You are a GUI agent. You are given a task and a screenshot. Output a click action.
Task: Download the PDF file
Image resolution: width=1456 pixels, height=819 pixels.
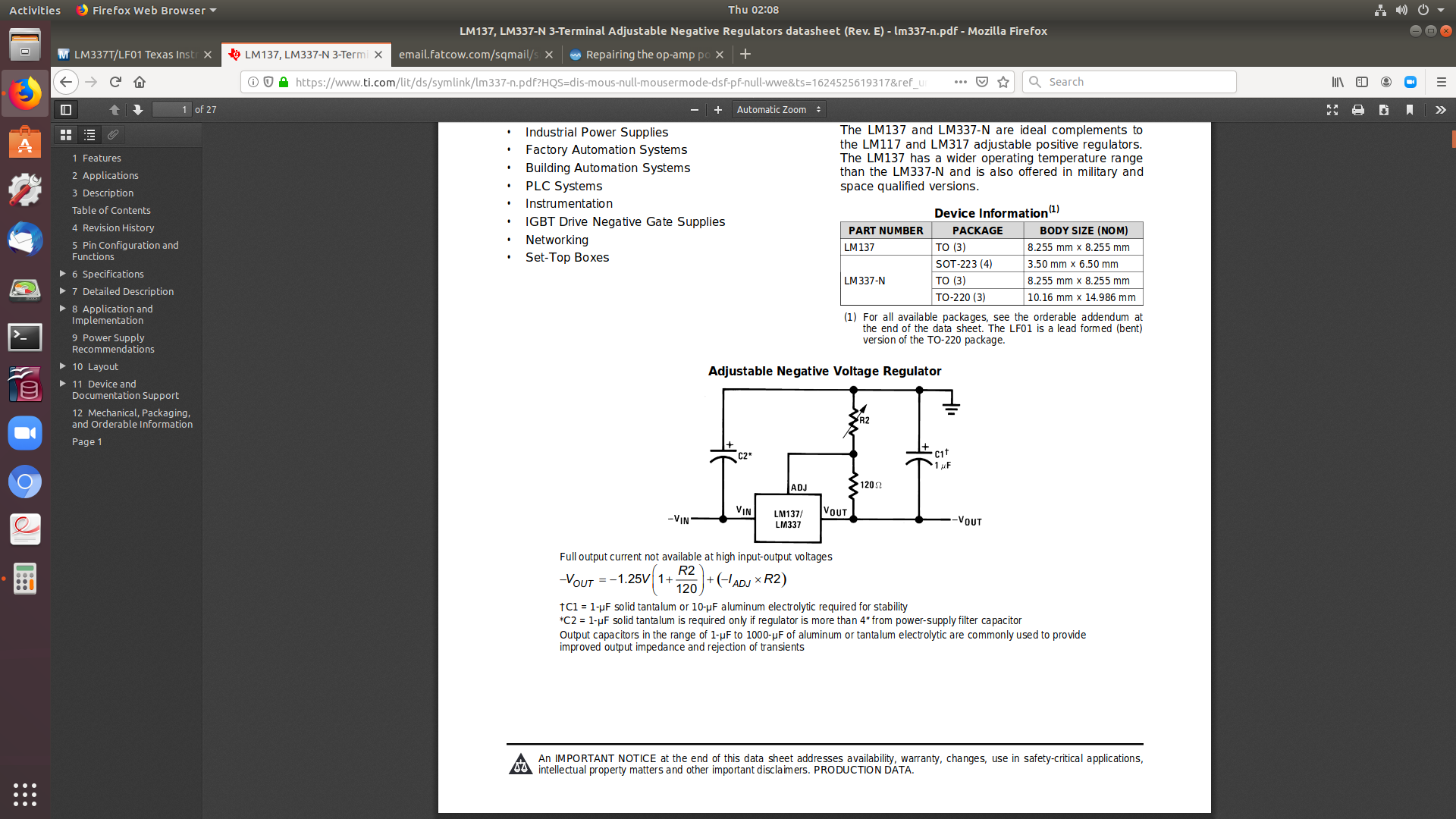point(1384,110)
